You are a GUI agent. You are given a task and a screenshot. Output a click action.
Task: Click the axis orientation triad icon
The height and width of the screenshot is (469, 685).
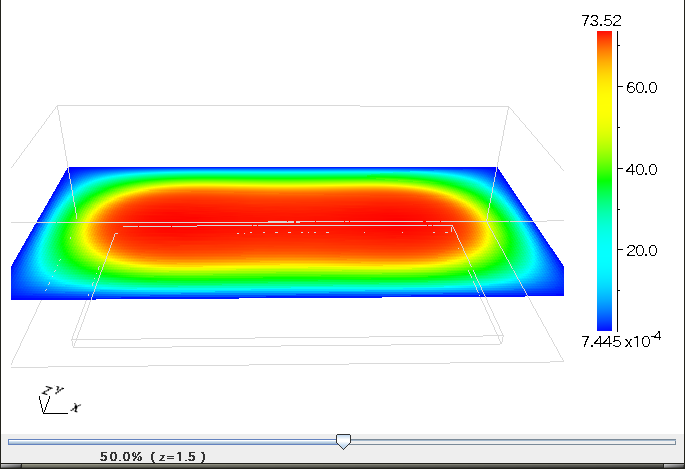(x=53, y=400)
